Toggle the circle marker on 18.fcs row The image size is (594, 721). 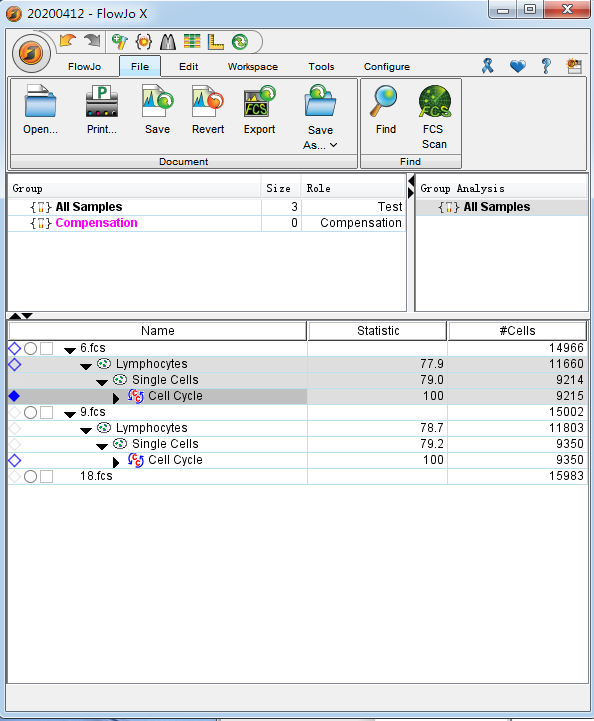30,476
